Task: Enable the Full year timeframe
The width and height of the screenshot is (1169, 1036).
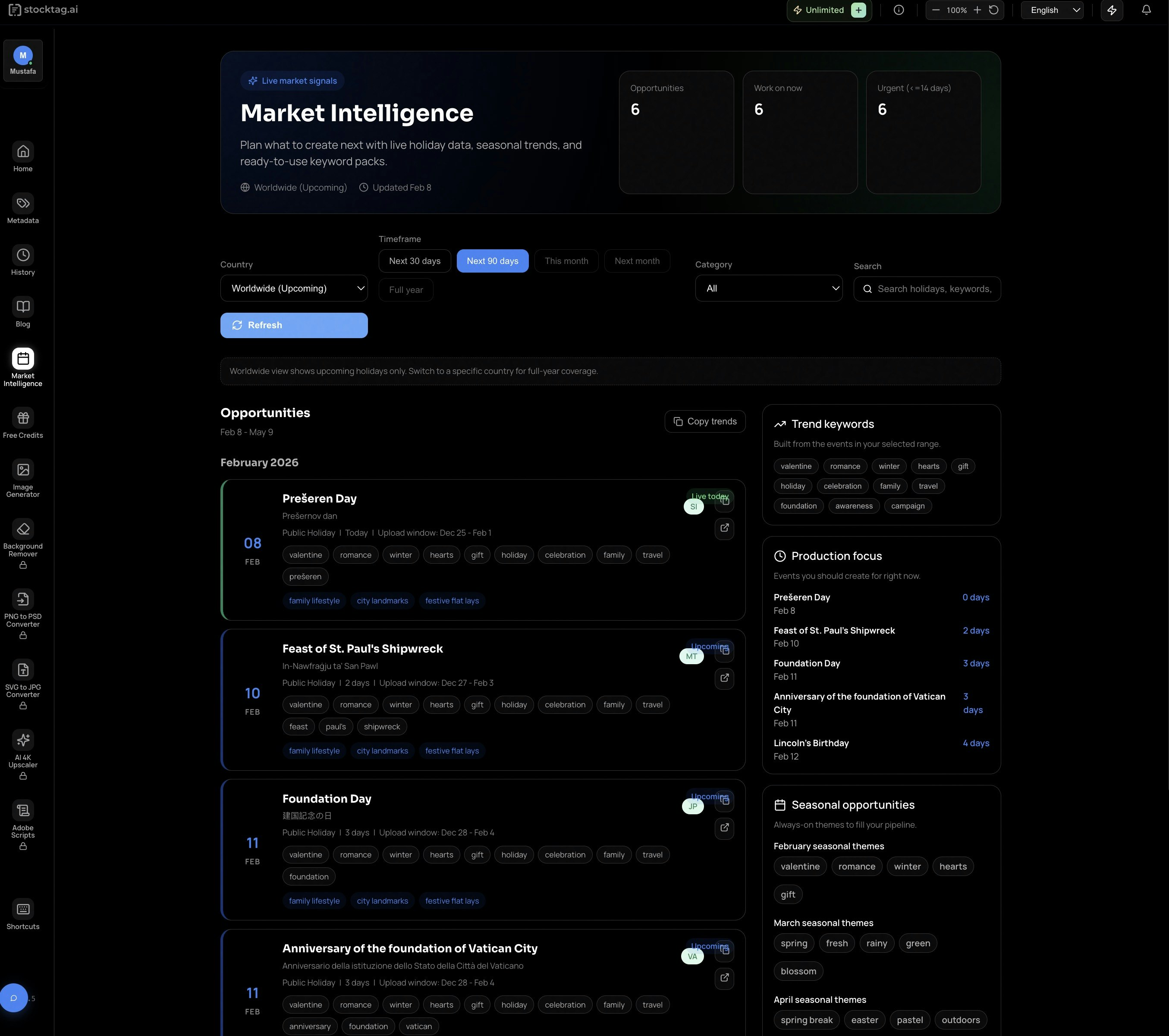Action: coord(405,290)
